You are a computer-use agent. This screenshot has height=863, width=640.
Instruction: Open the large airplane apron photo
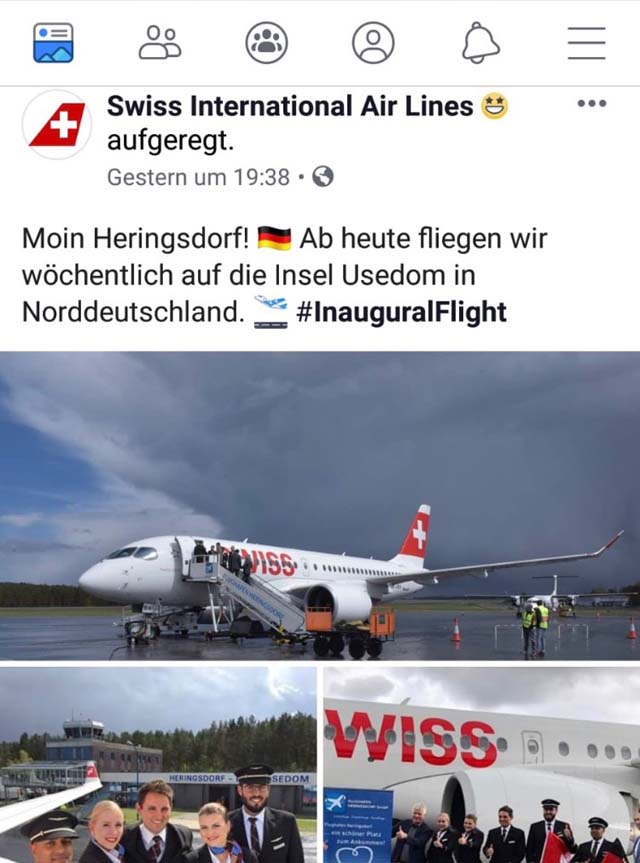[x=320, y=505]
